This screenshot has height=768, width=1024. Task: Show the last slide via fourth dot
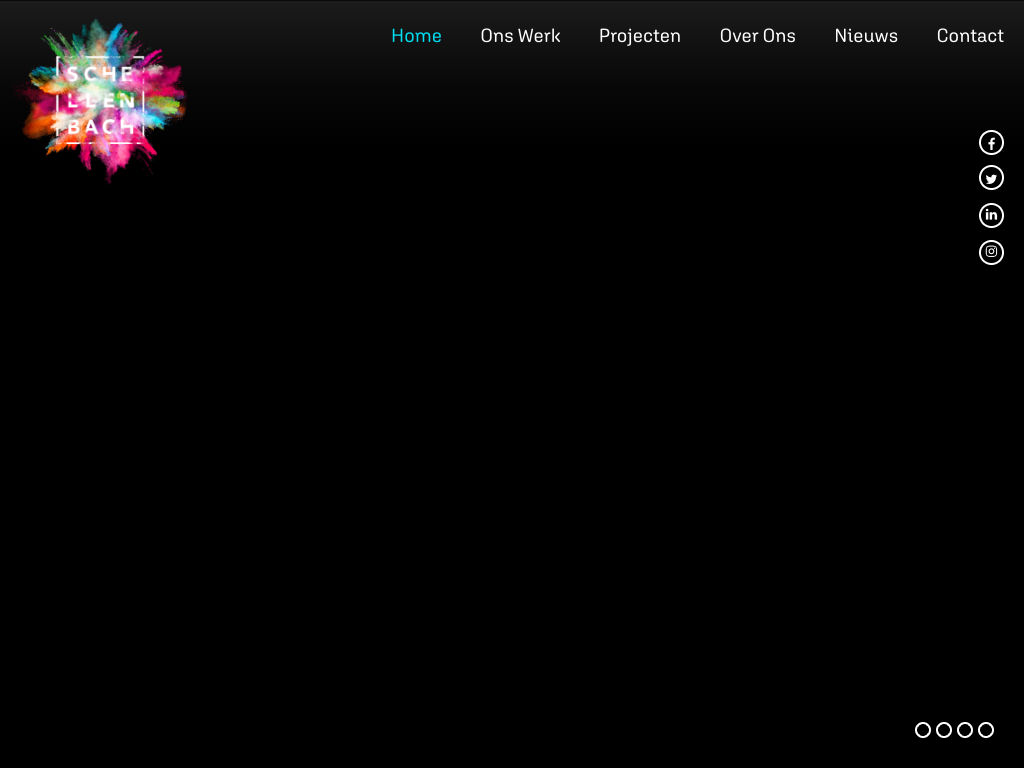pyautogui.click(x=986, y=730)
